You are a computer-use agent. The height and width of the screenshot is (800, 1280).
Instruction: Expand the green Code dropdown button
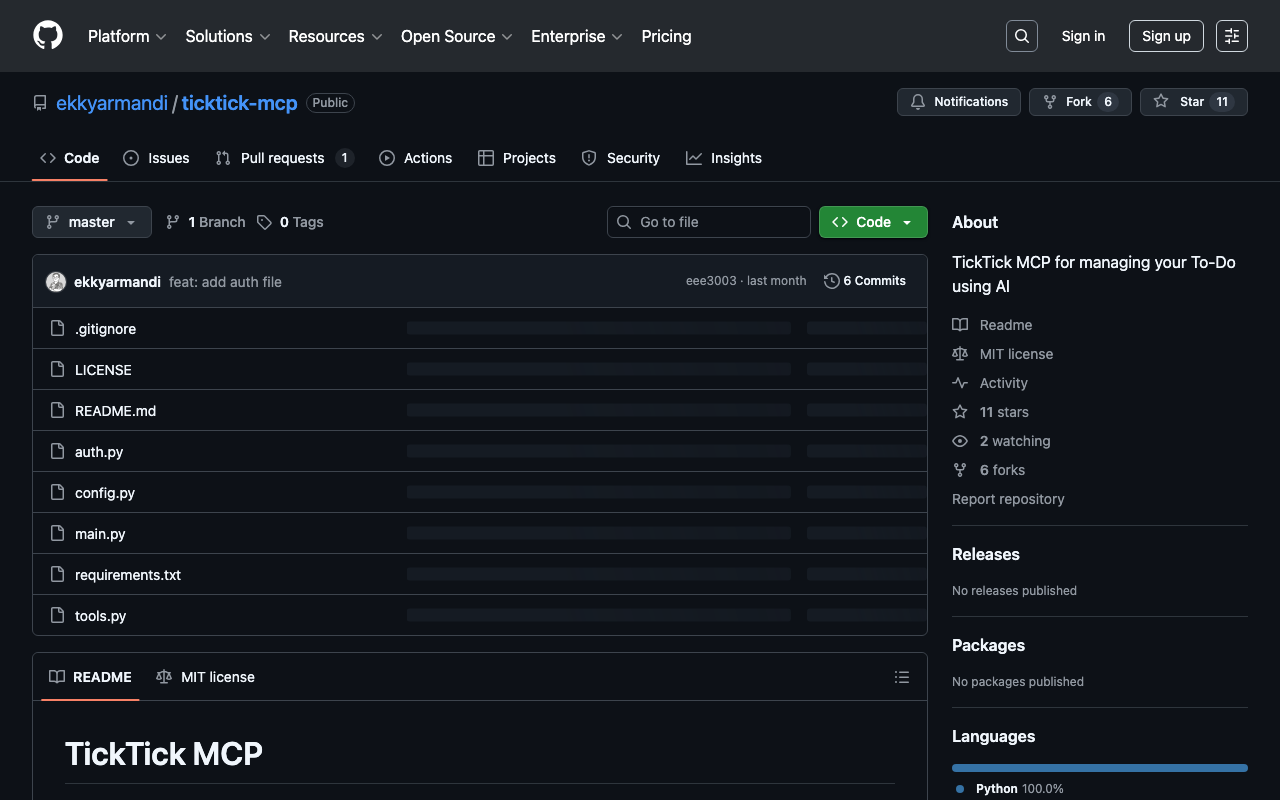coord(873,222)
